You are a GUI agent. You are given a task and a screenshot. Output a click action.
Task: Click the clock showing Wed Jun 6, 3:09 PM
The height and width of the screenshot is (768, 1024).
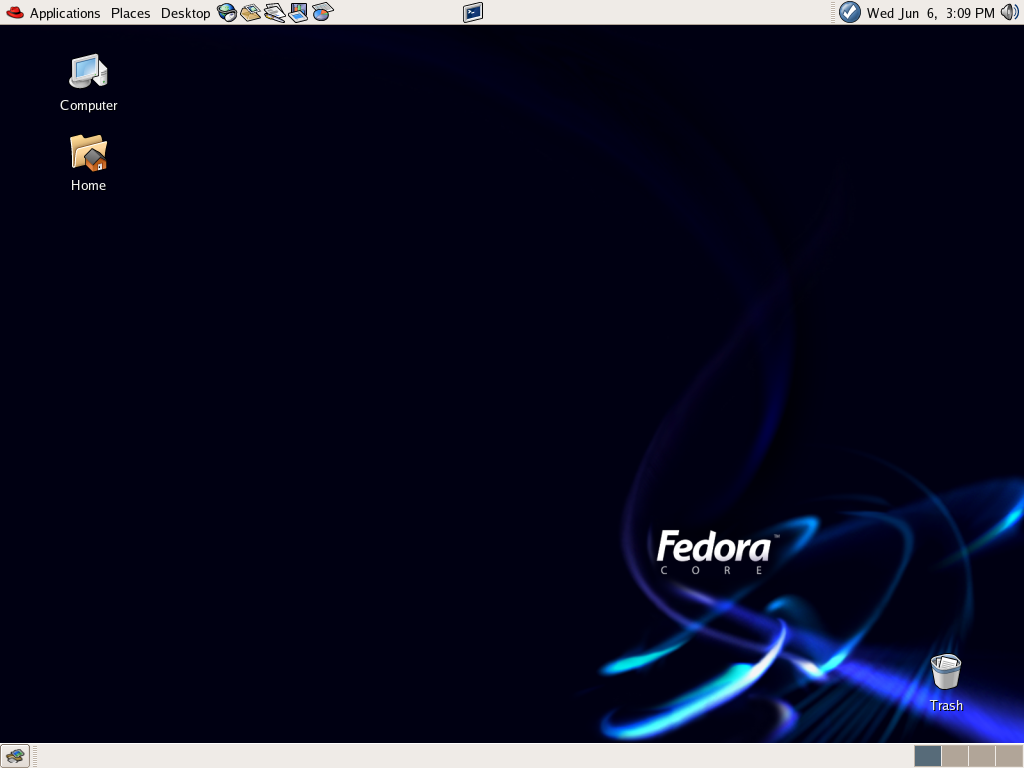[x=931, y=13]
